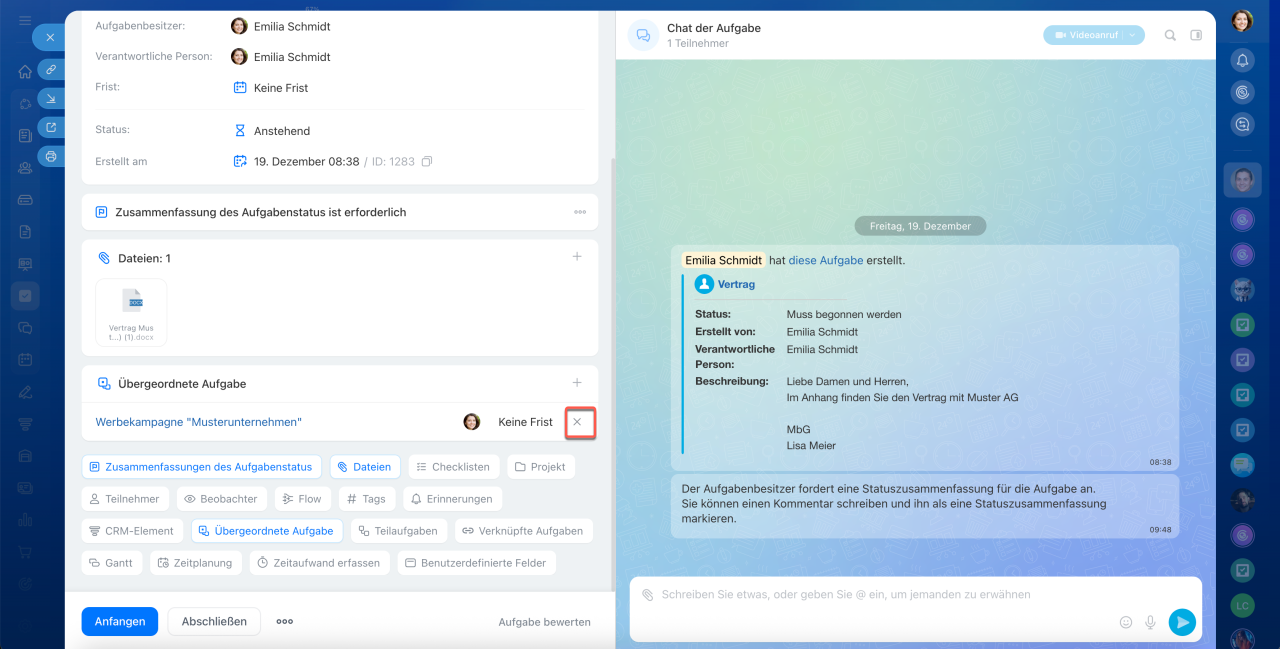The image size is (1280, 649).
Task: Click the Anstehend status
Action: click(x=282, y=131)
